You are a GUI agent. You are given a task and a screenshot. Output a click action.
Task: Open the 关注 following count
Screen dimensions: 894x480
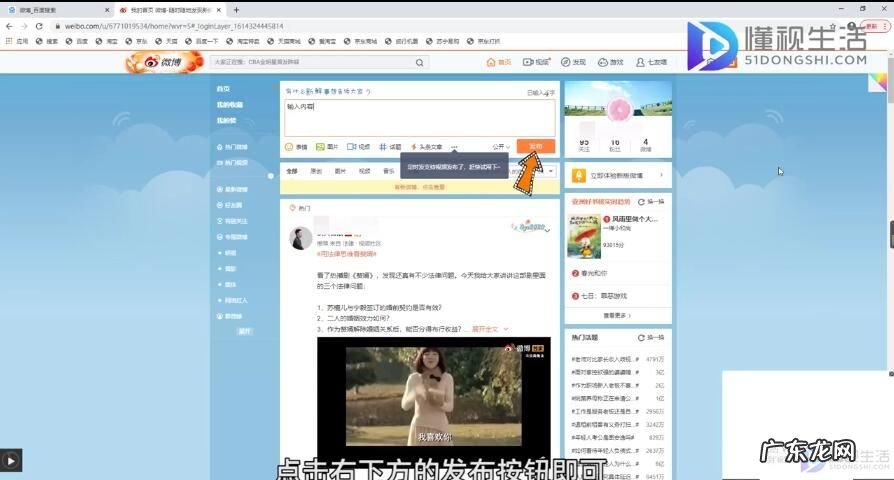click(x=584, y=145)
